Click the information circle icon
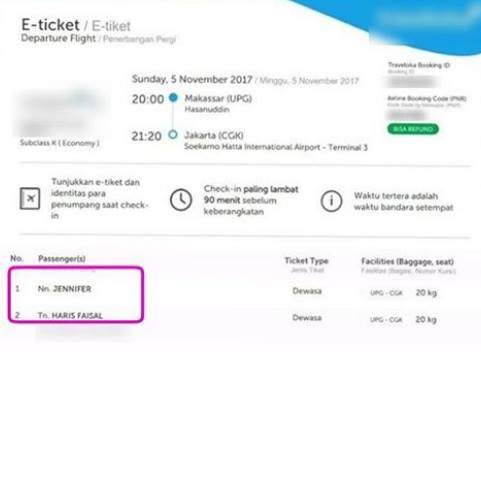 331,201
